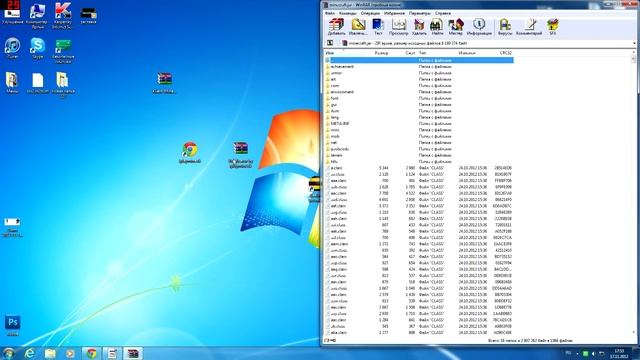Image resolution: width=640 pixels, height=360 pixels.
Task: Launch the Мастер (Wizard) tool
Action: coord(456,27)
